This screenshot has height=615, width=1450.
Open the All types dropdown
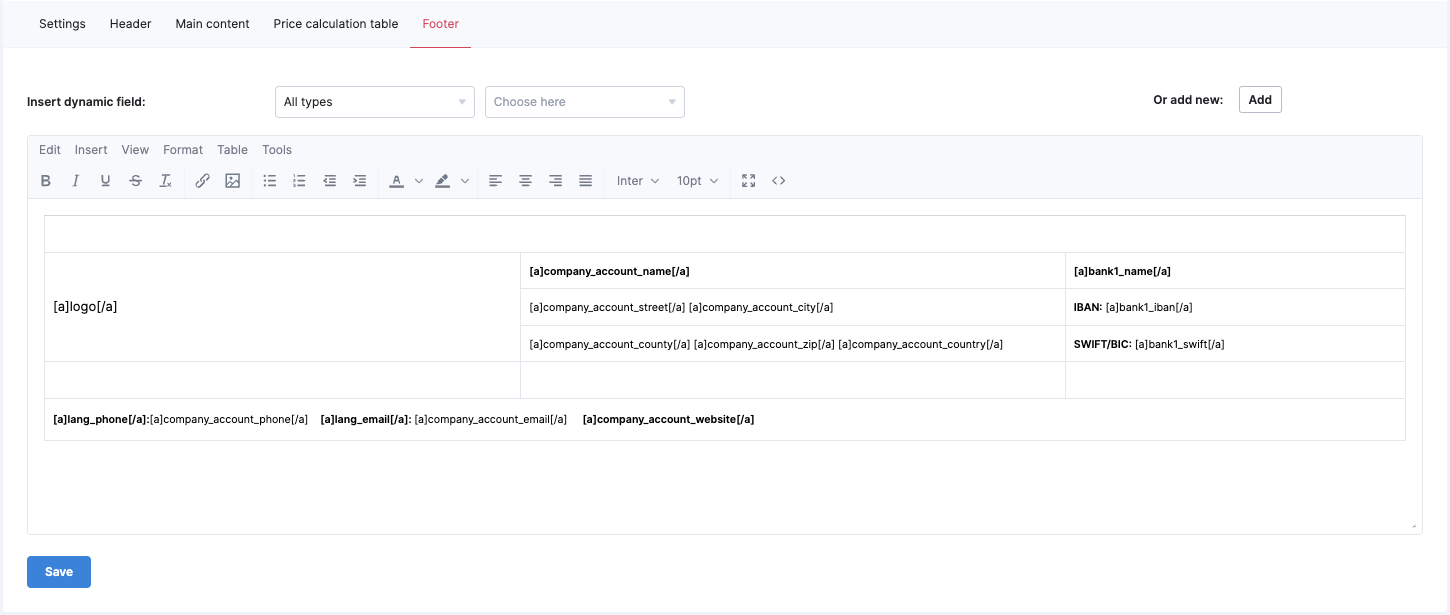coord(374,102)
